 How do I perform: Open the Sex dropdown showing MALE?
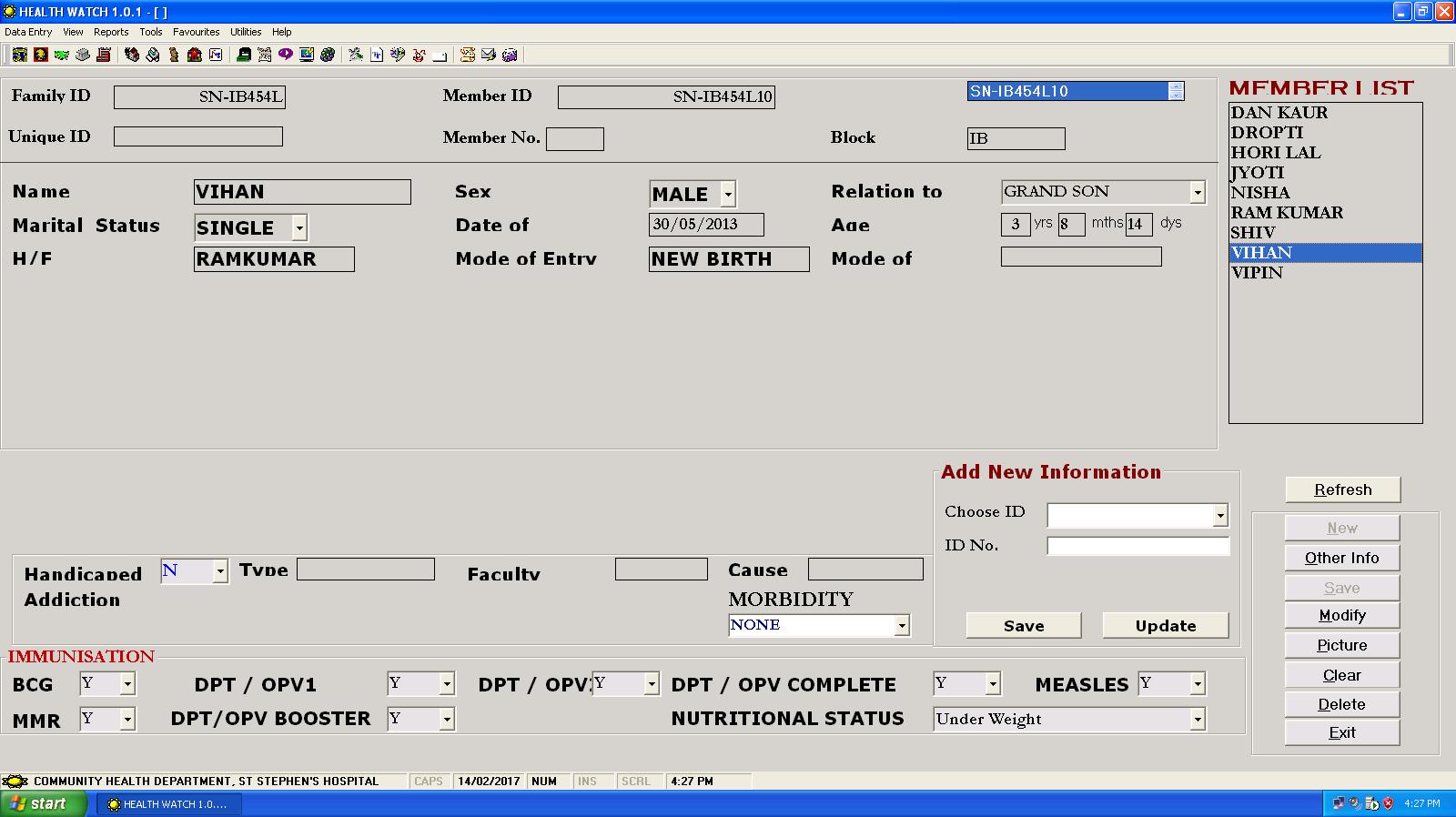click(727, 194)
